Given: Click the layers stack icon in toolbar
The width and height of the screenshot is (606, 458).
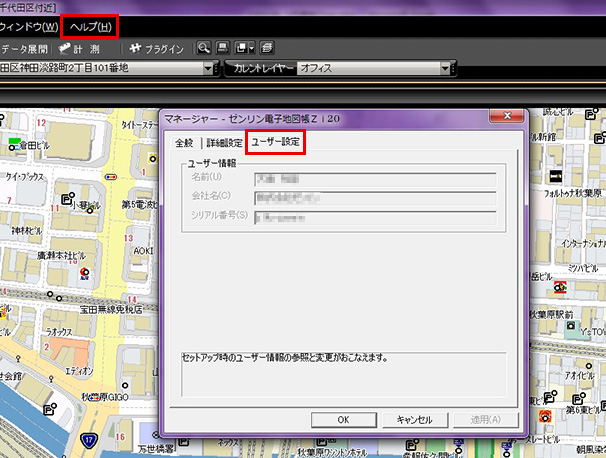Looking at the screenshot, I should click(267, 48).
